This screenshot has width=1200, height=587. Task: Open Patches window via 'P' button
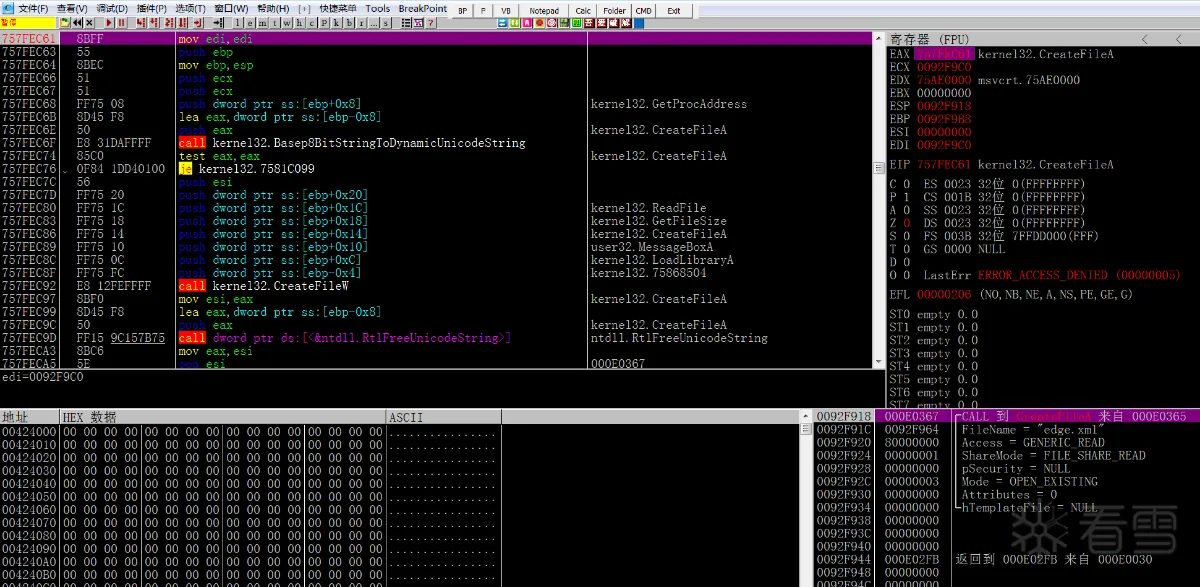coord(324,22)
